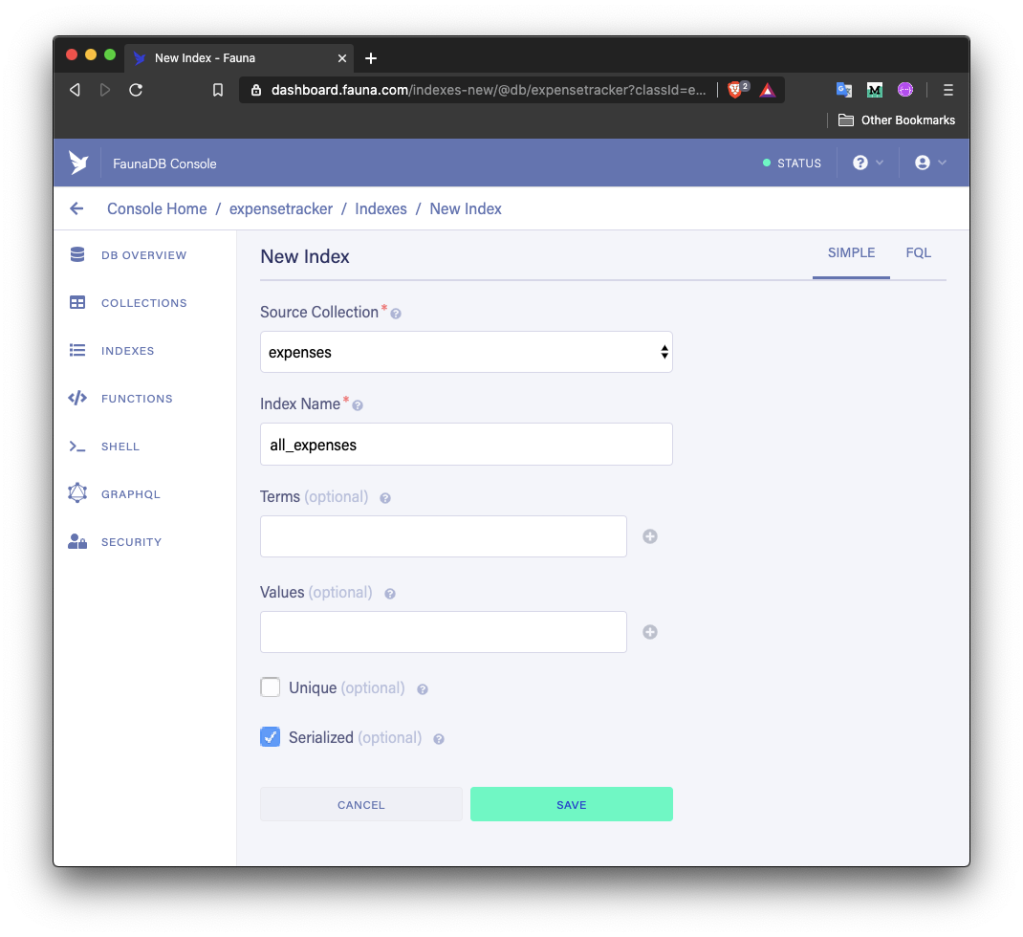Image resolution: width=1023 pixels, height=937 pixels.
Task: Add a new value with the plus icon
Action: coord(649,631)
